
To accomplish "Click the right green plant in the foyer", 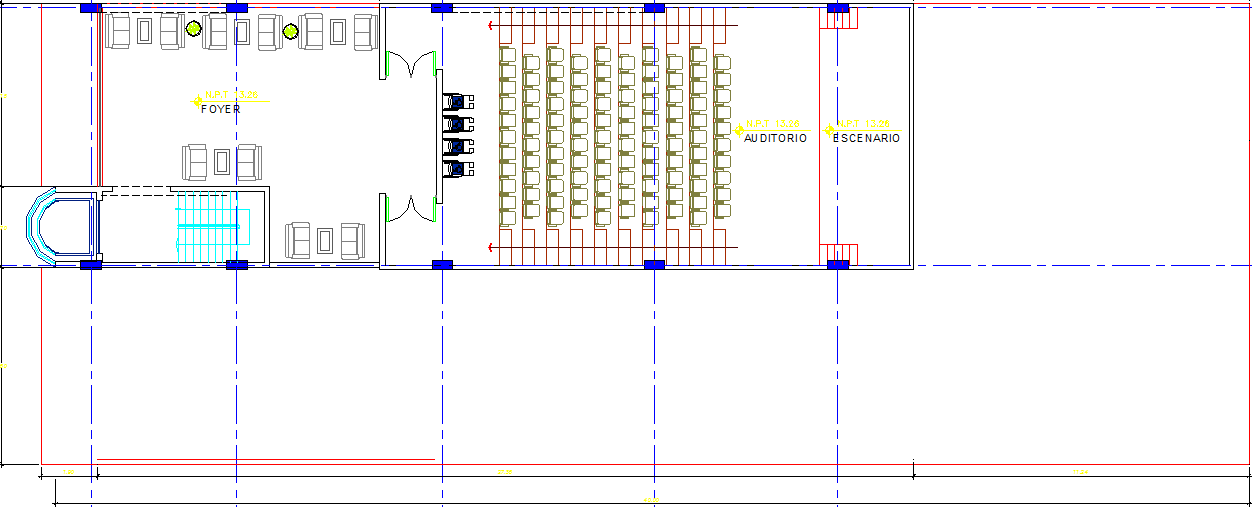I will click(290, 33).
